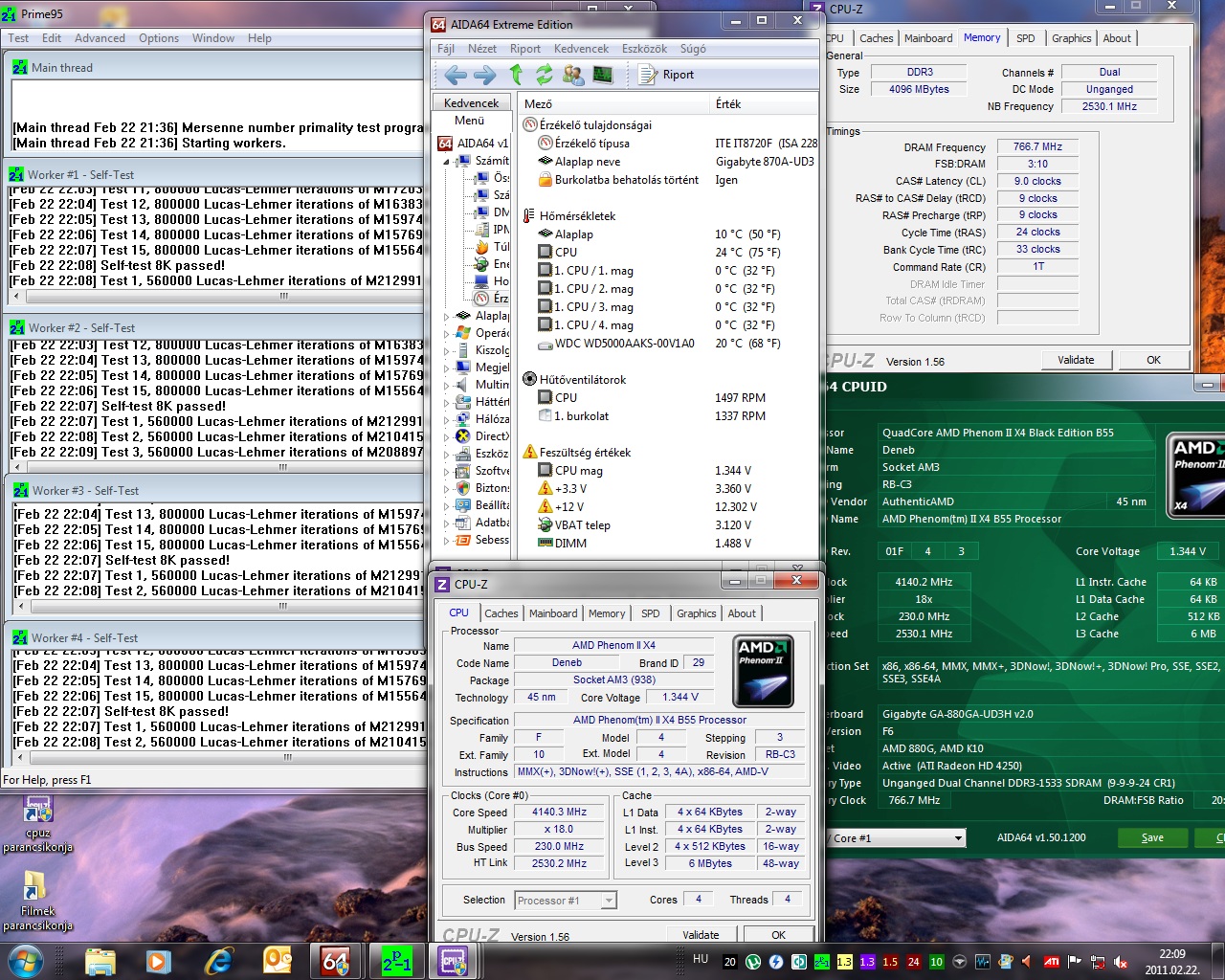
Task: Open the Filmek parancsikonja desktop shortcut
Action: (37, 902)
